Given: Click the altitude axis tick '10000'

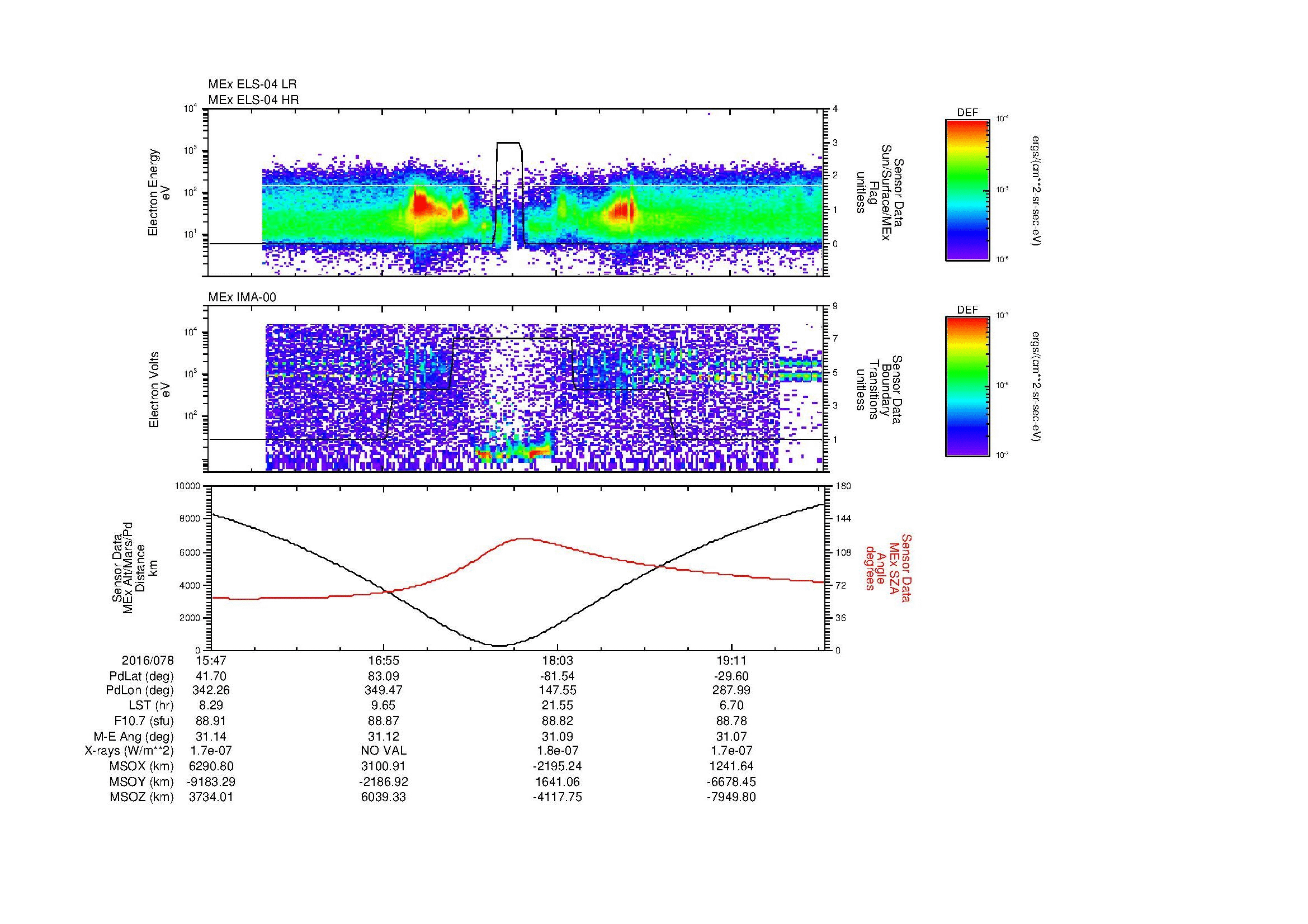Looking at the screenshot, I should coord(188,486).
